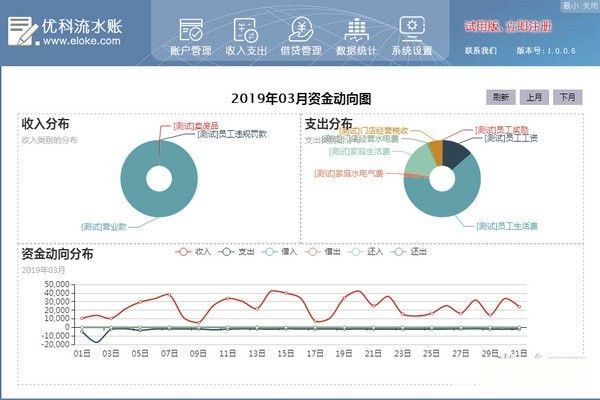This screenshot has width=600, height=400.
Task: Open the 联系我们 contact link
Action: pos(481,51)
